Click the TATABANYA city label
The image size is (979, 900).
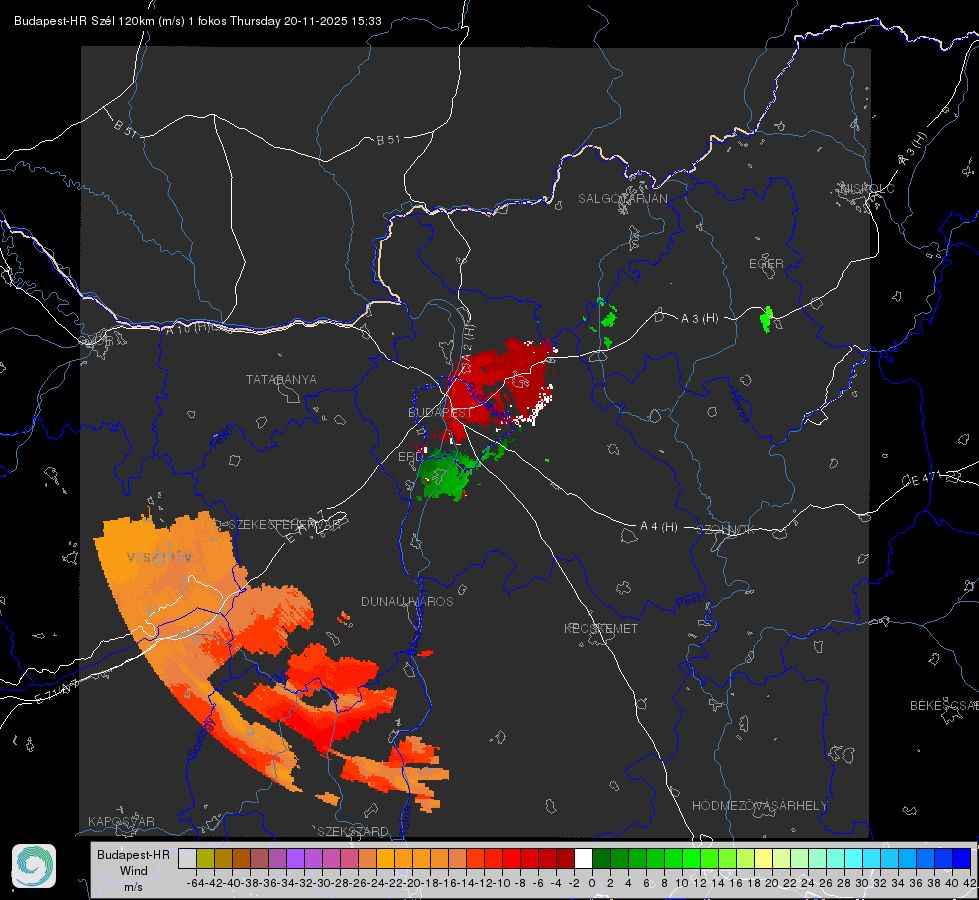281,380
